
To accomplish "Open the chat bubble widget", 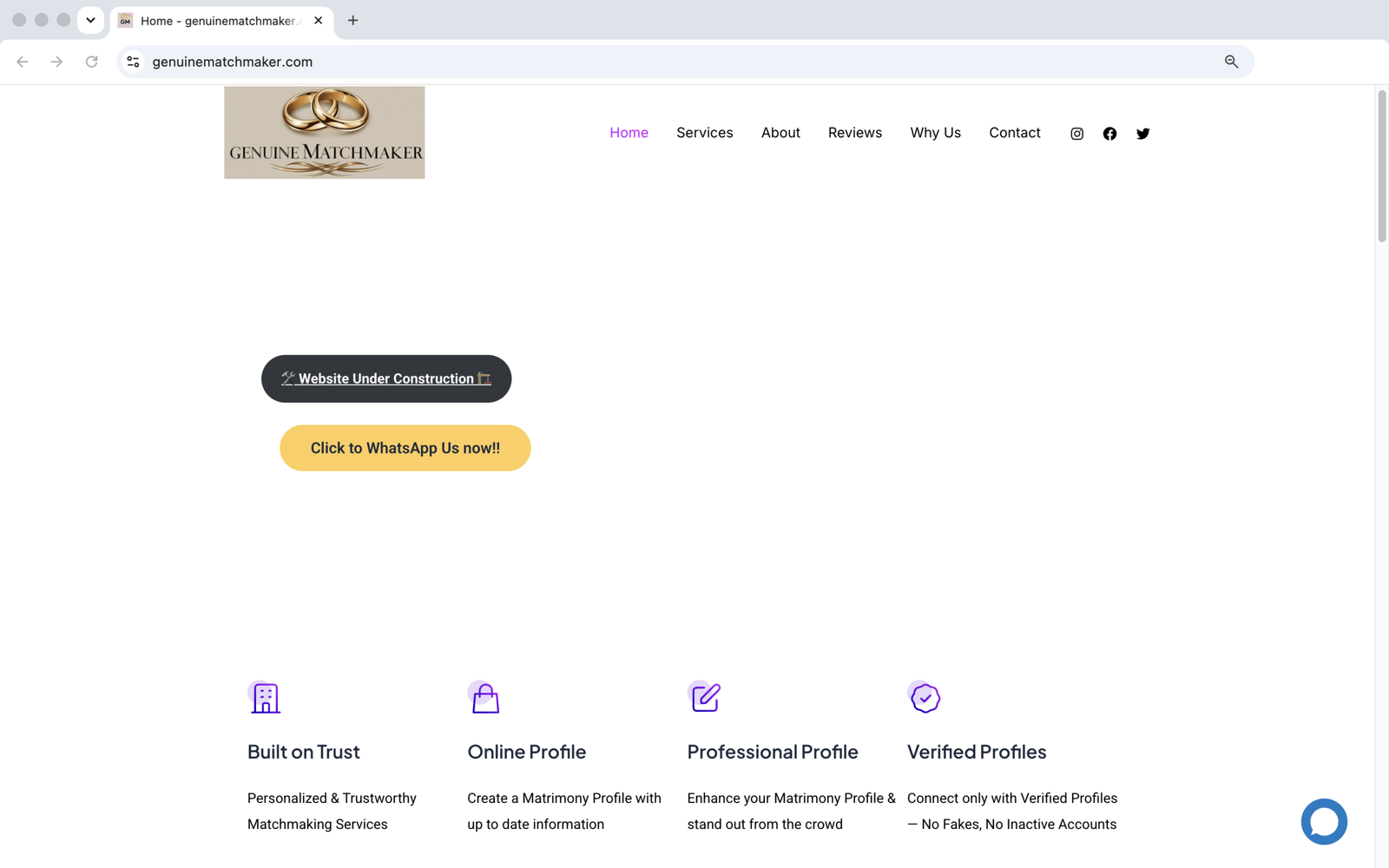I will pyautogui.click(x=1324, y=821).
